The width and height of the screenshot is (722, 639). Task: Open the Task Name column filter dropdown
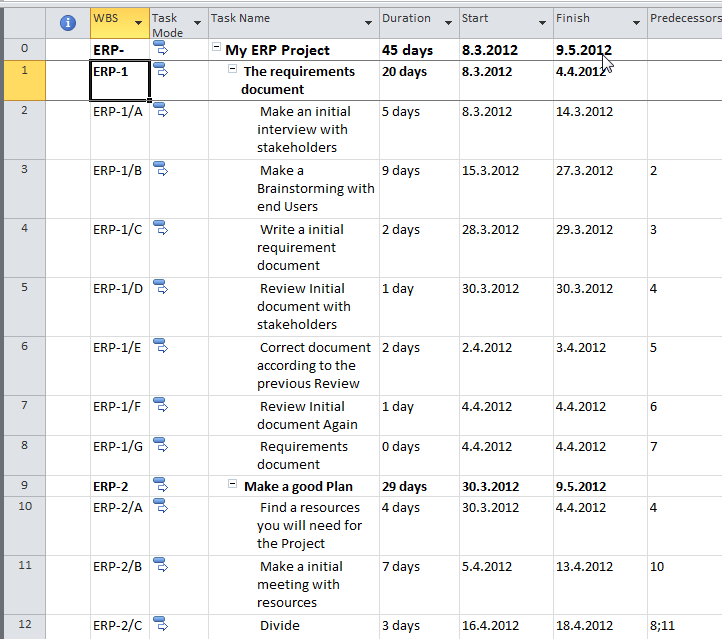[x=368, y=23]
